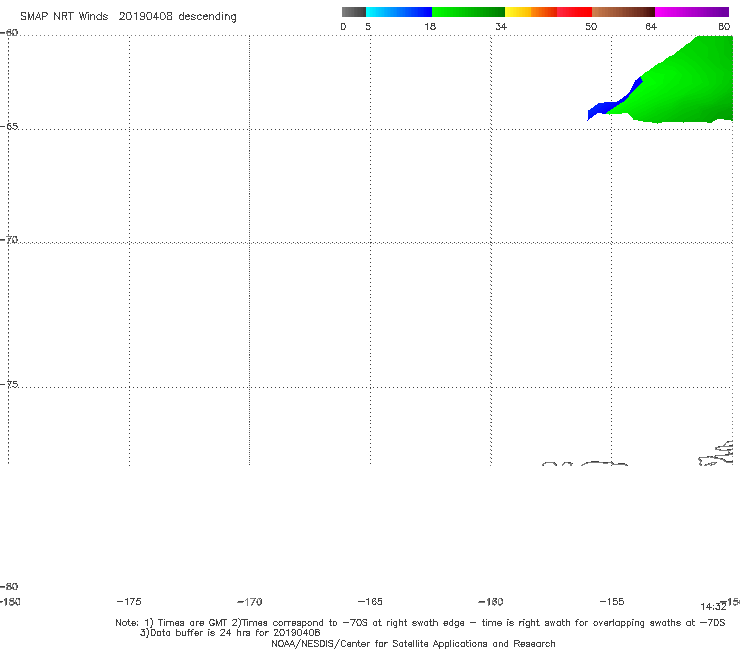Click the latitude label '-70'

(x=9, y=240)
